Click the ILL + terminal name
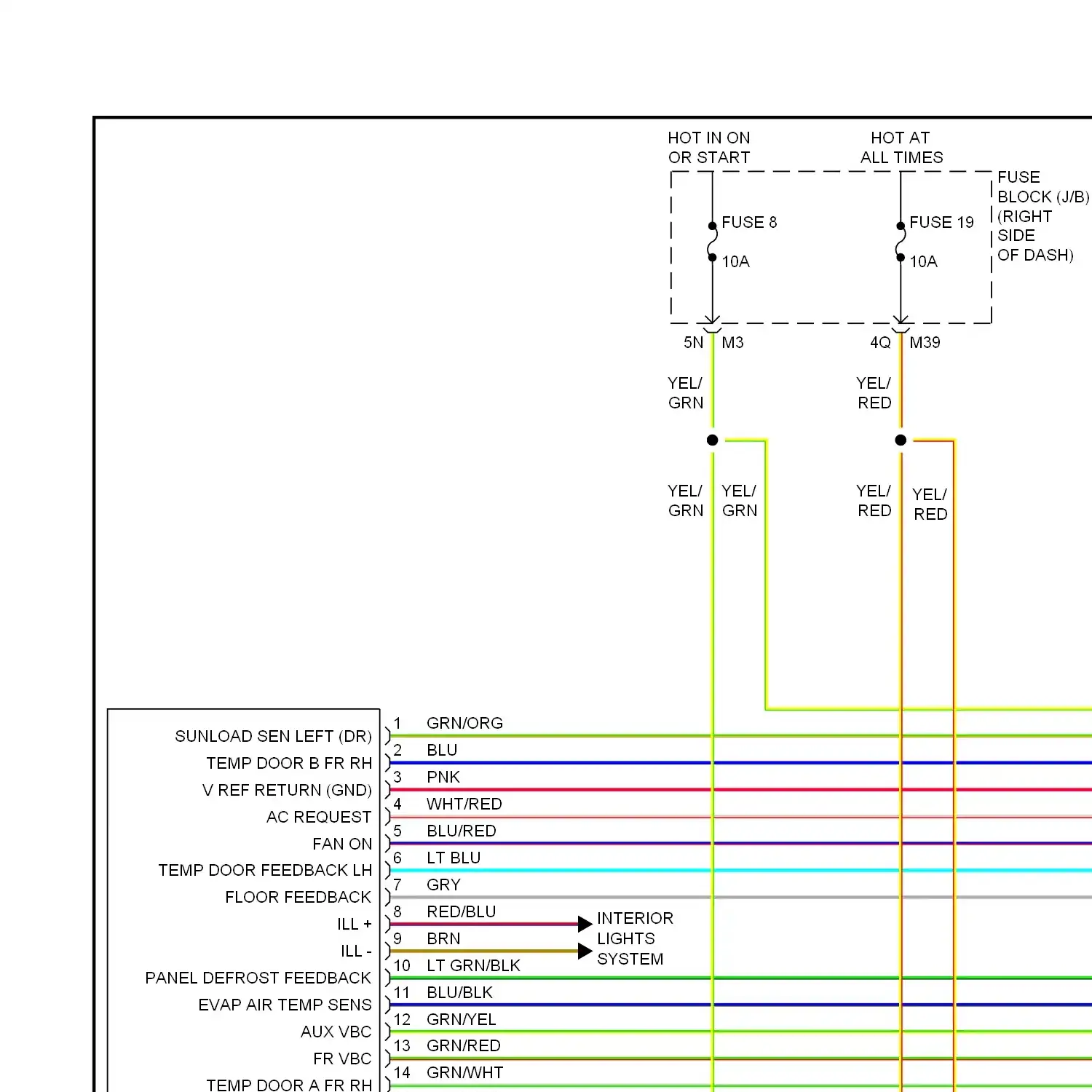 [x=355, y=924]
